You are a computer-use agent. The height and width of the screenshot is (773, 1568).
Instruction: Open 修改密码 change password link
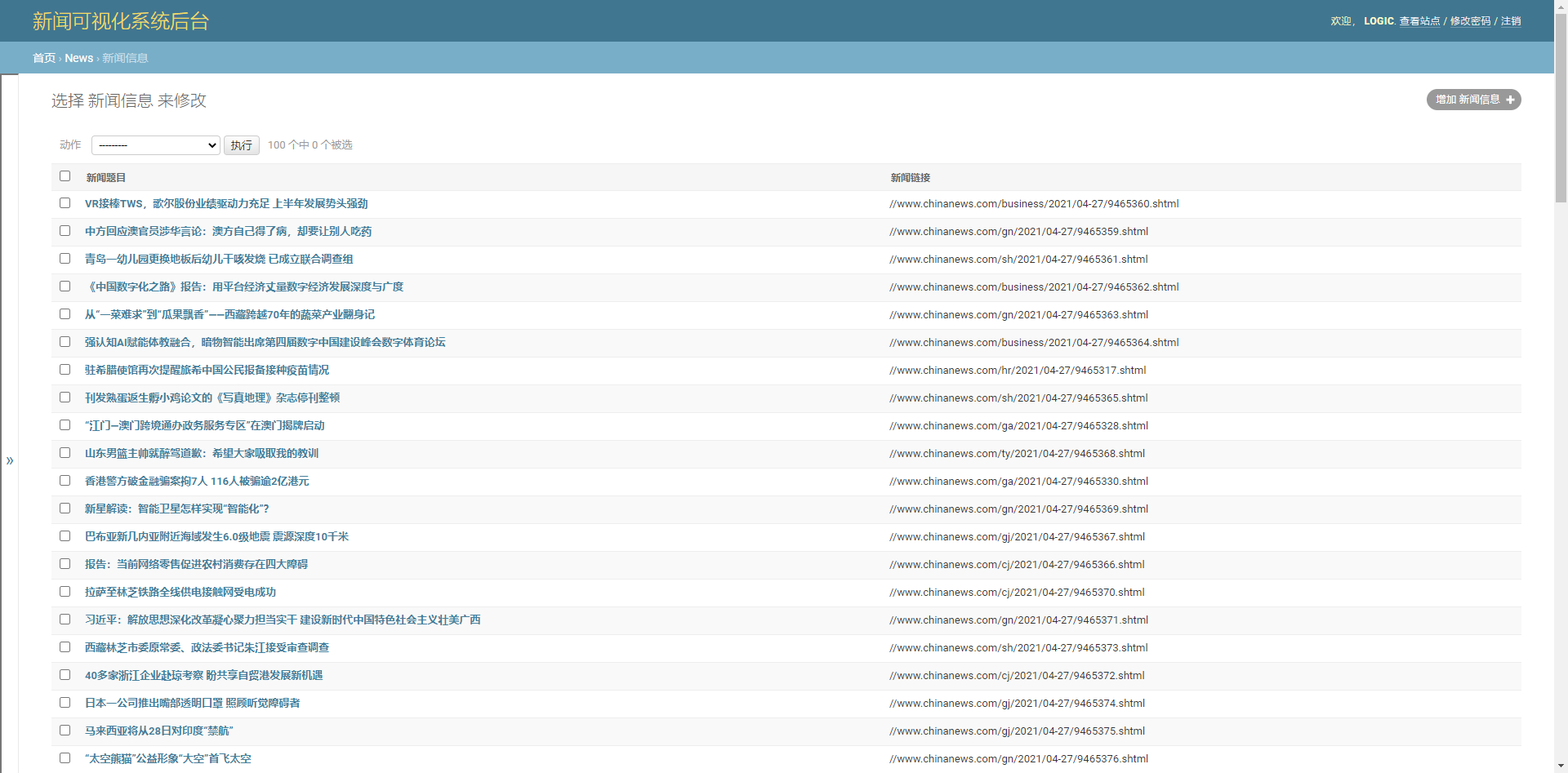tap(1470, 21)
